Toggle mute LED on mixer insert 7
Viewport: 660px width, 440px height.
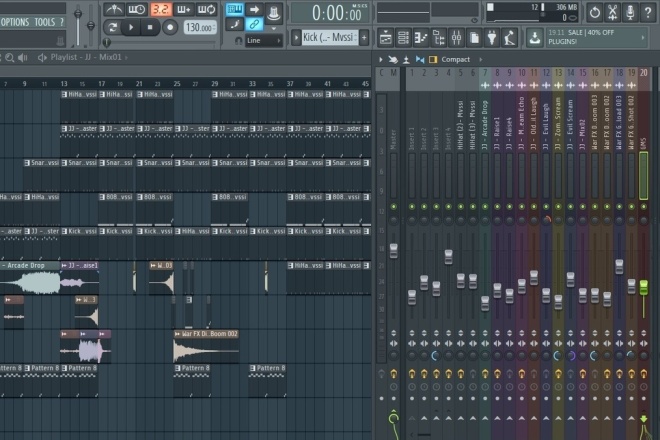485,207
